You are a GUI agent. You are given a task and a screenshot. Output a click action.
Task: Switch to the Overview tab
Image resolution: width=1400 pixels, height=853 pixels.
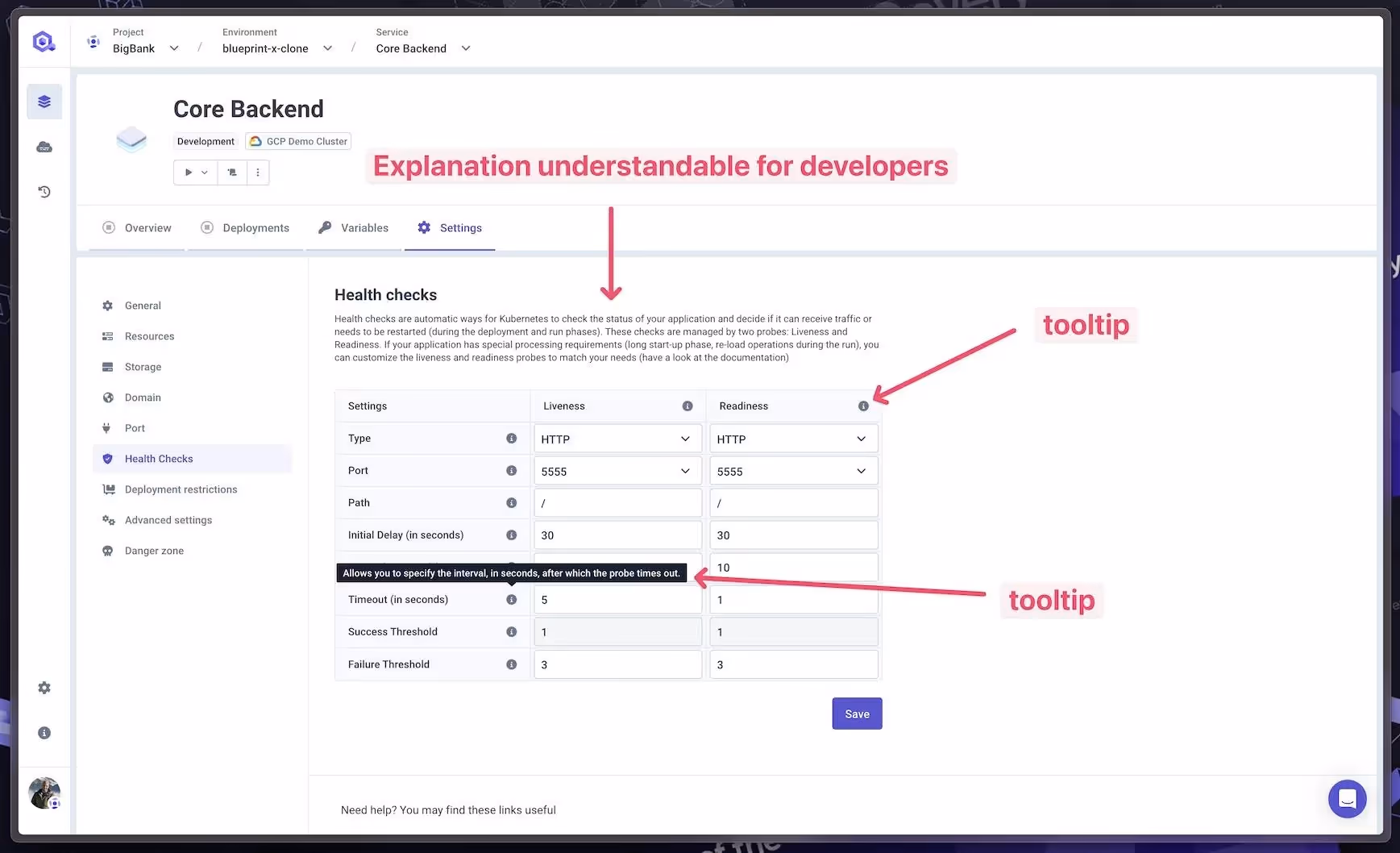click(137, 228)
